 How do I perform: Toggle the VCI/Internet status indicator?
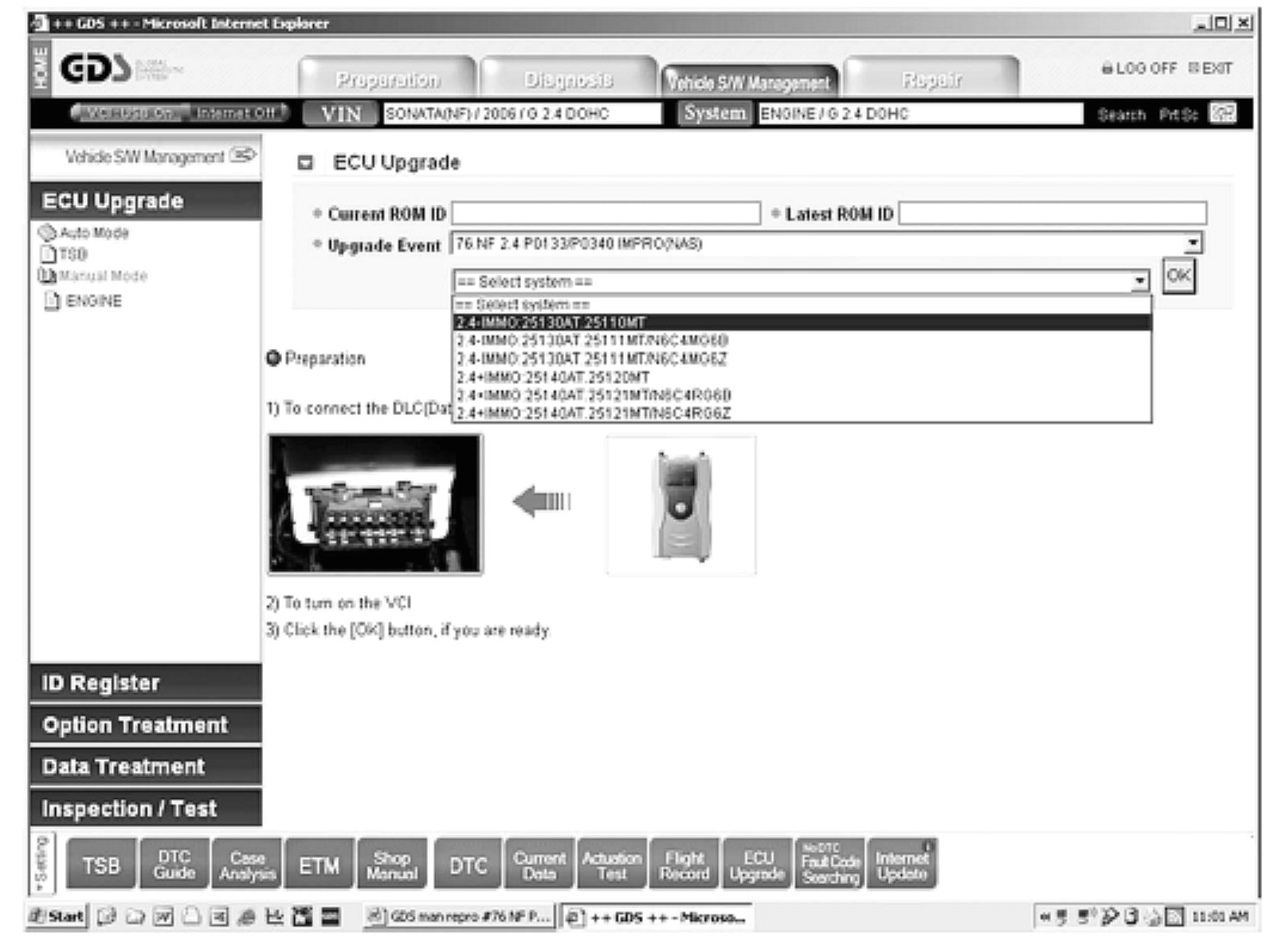point(180,113)
